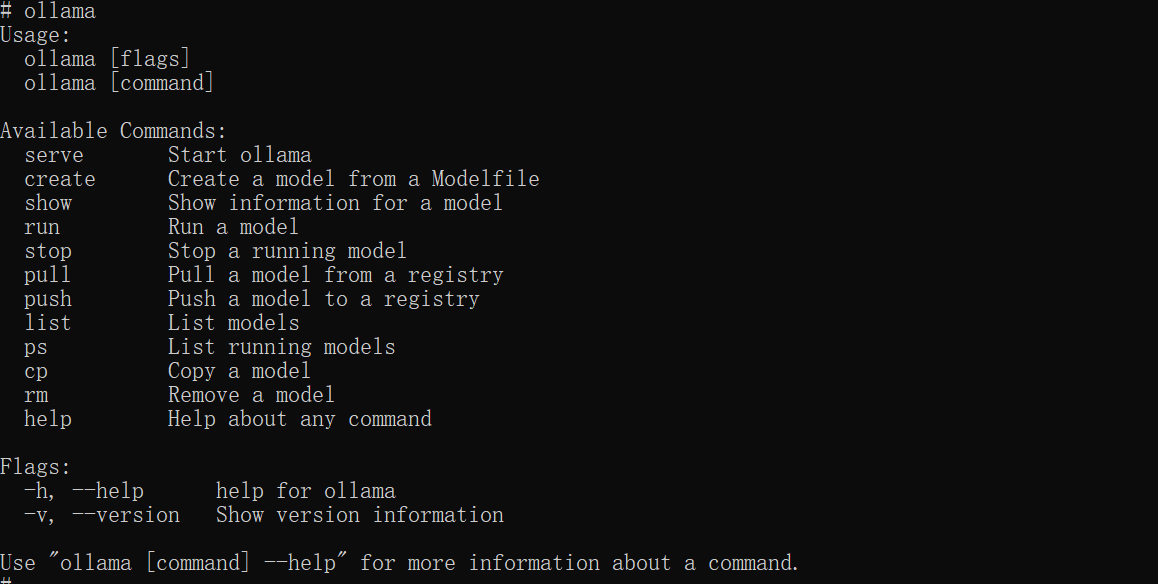
Task: Click the 'ps' command name
Action: pyautogui.click(x=36, y=348)
